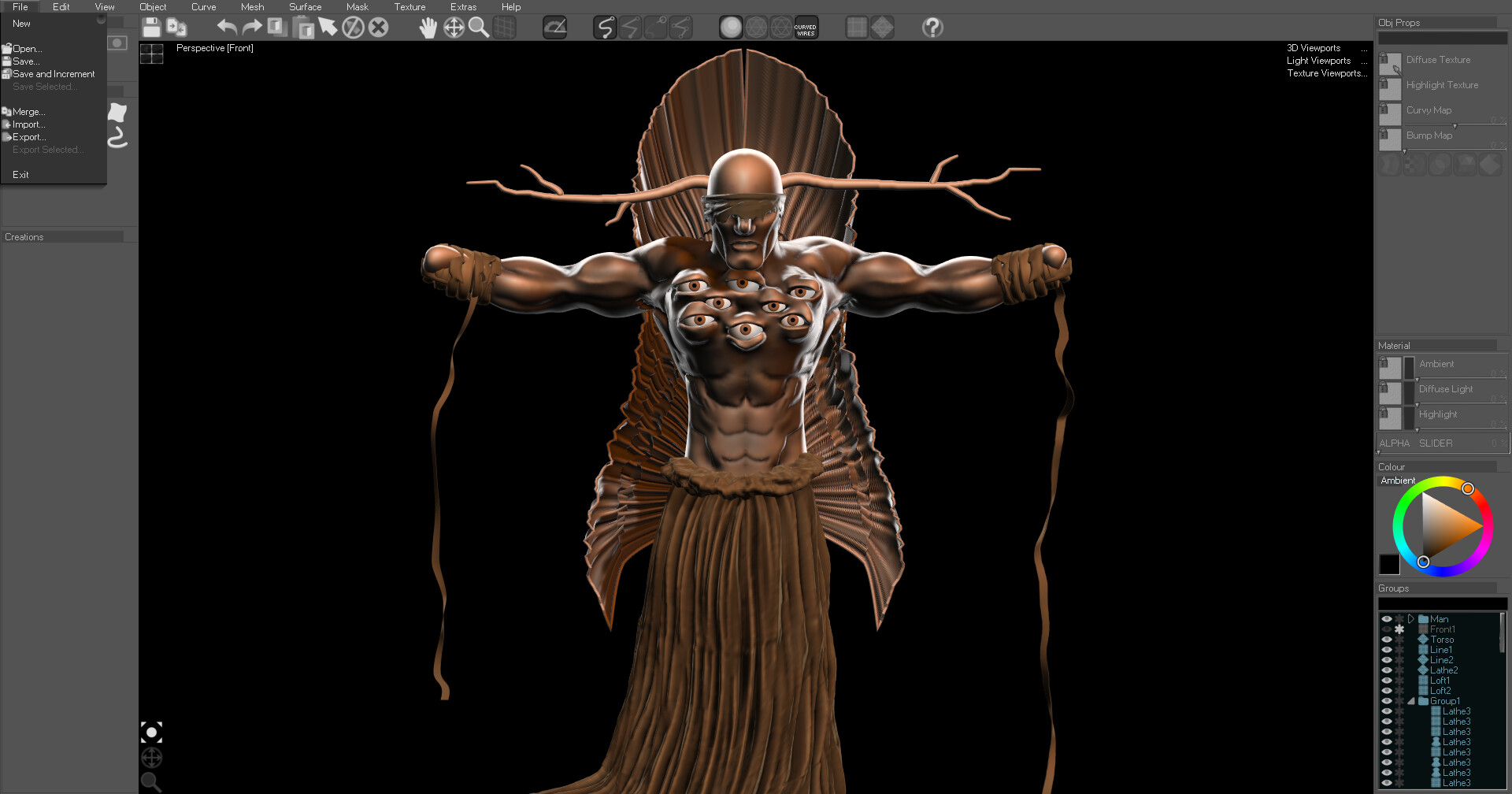This screenshot has width=1512, height=794.
Task: Activate the Zoom magnifier tool
Action: [x=480, y=28]
